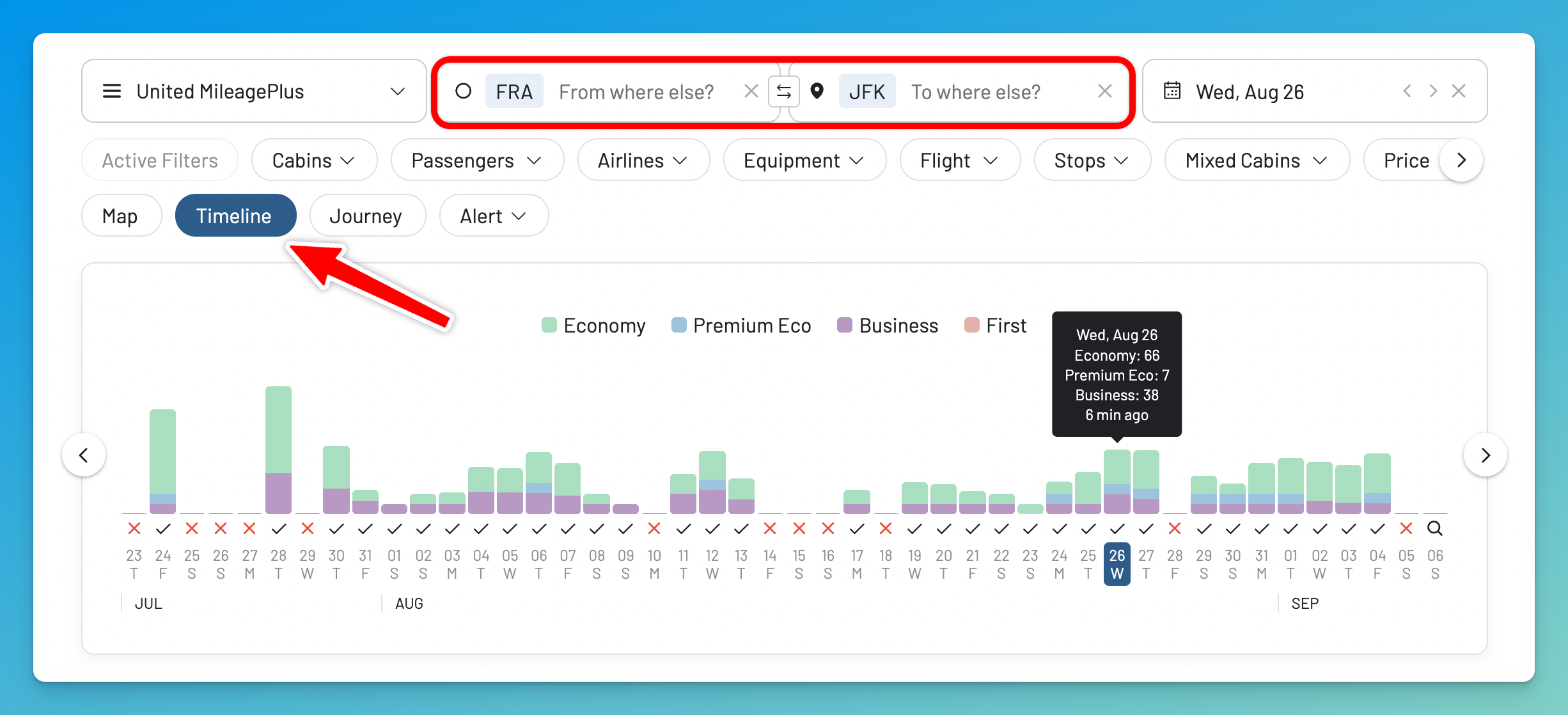Click the SEP month label
1568x715 pixels.
tap(1305, 604)
